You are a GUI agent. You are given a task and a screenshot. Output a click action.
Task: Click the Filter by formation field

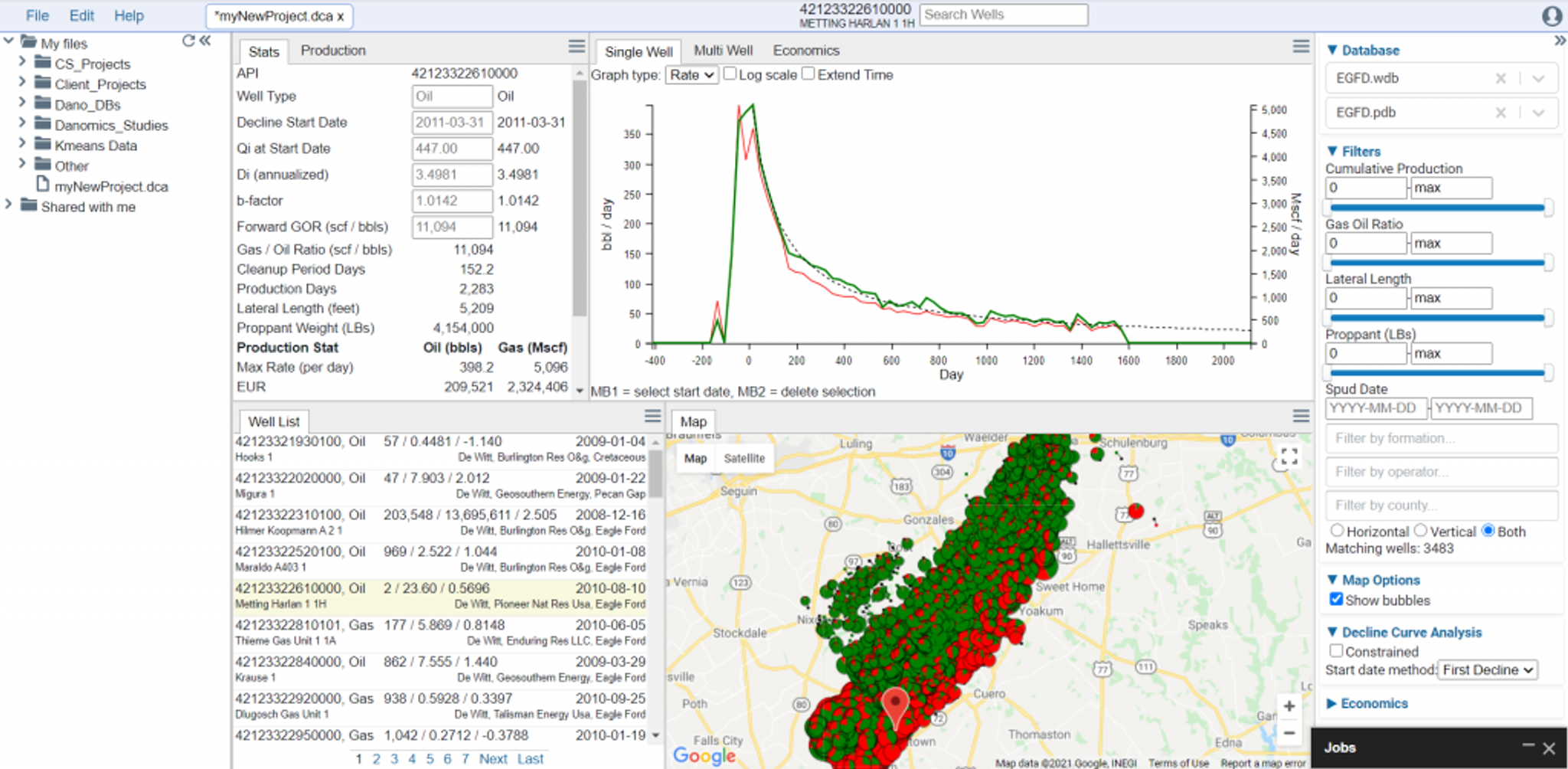[1442, 438]
